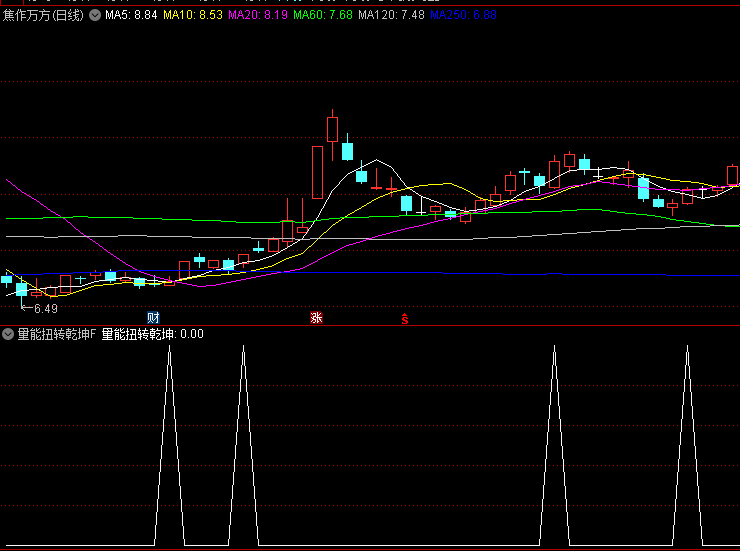Select the yellow MA10: 8.53 label
Viewport: 740px width, 551px height.
(x=193, y=16)
